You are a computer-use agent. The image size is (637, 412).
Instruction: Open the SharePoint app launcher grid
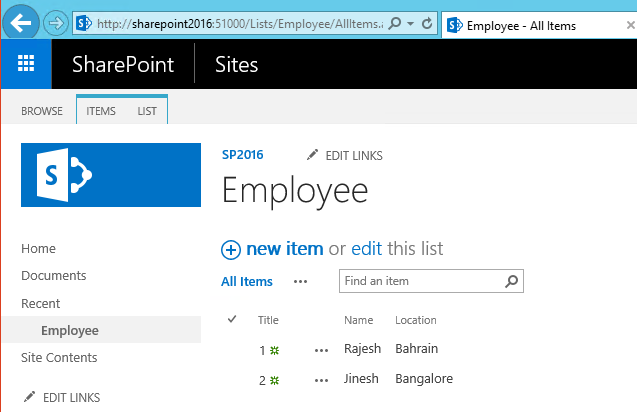26,65
